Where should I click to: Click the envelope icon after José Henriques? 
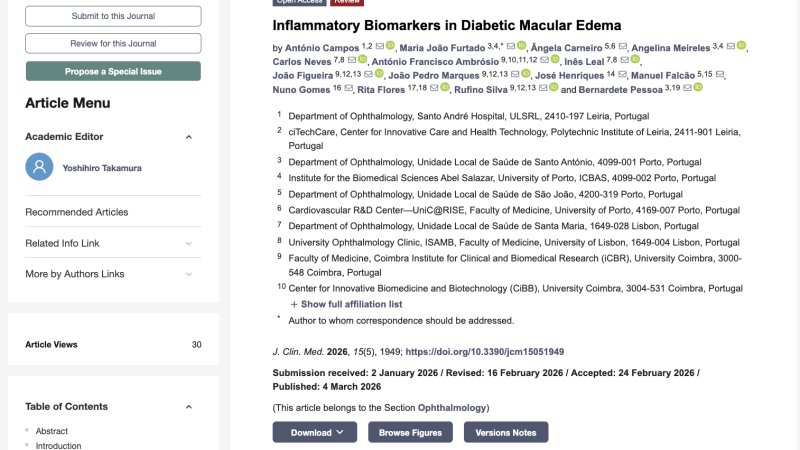(623, 74)
